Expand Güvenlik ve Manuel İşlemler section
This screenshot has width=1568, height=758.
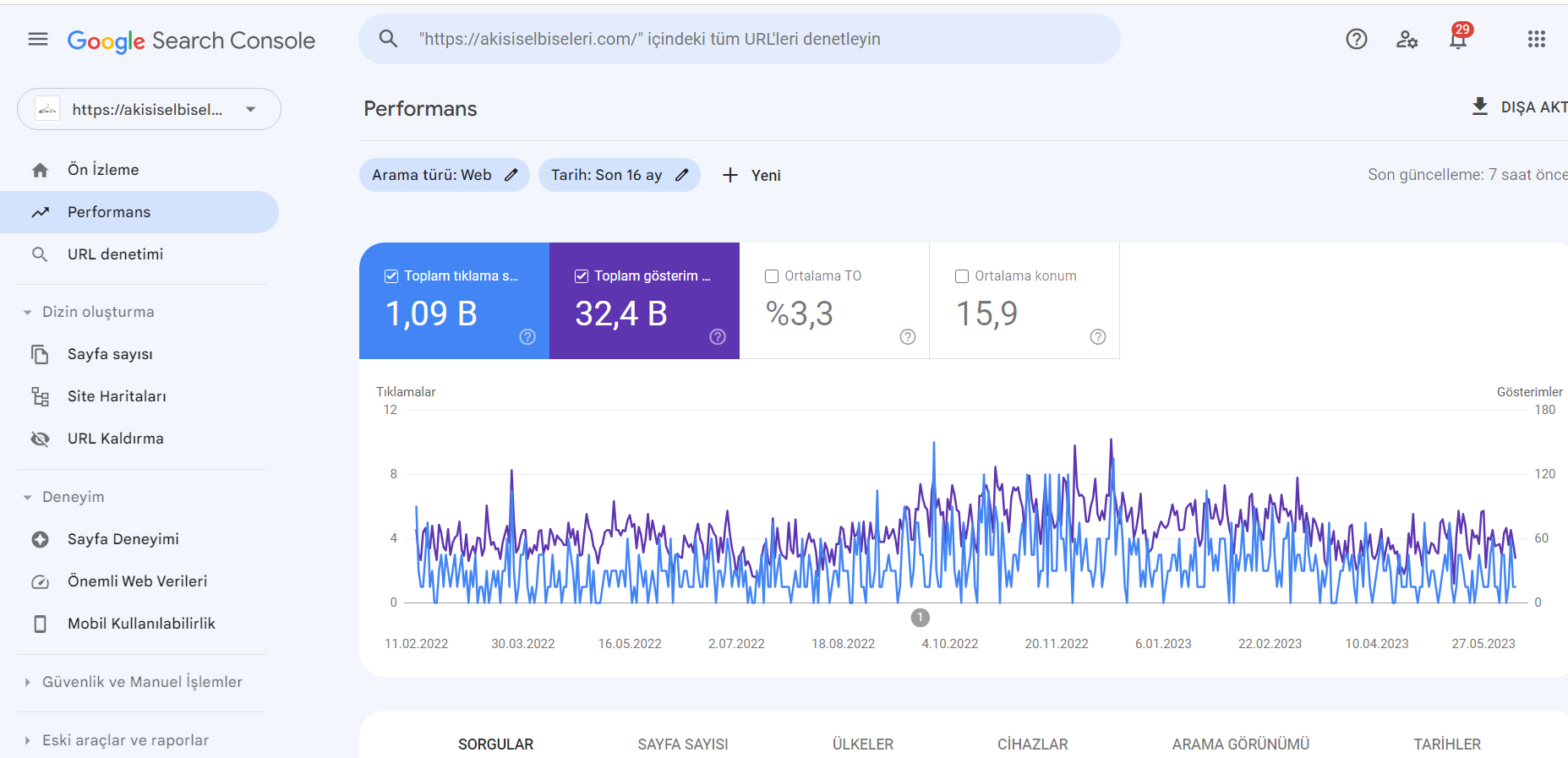click(27, 682)
